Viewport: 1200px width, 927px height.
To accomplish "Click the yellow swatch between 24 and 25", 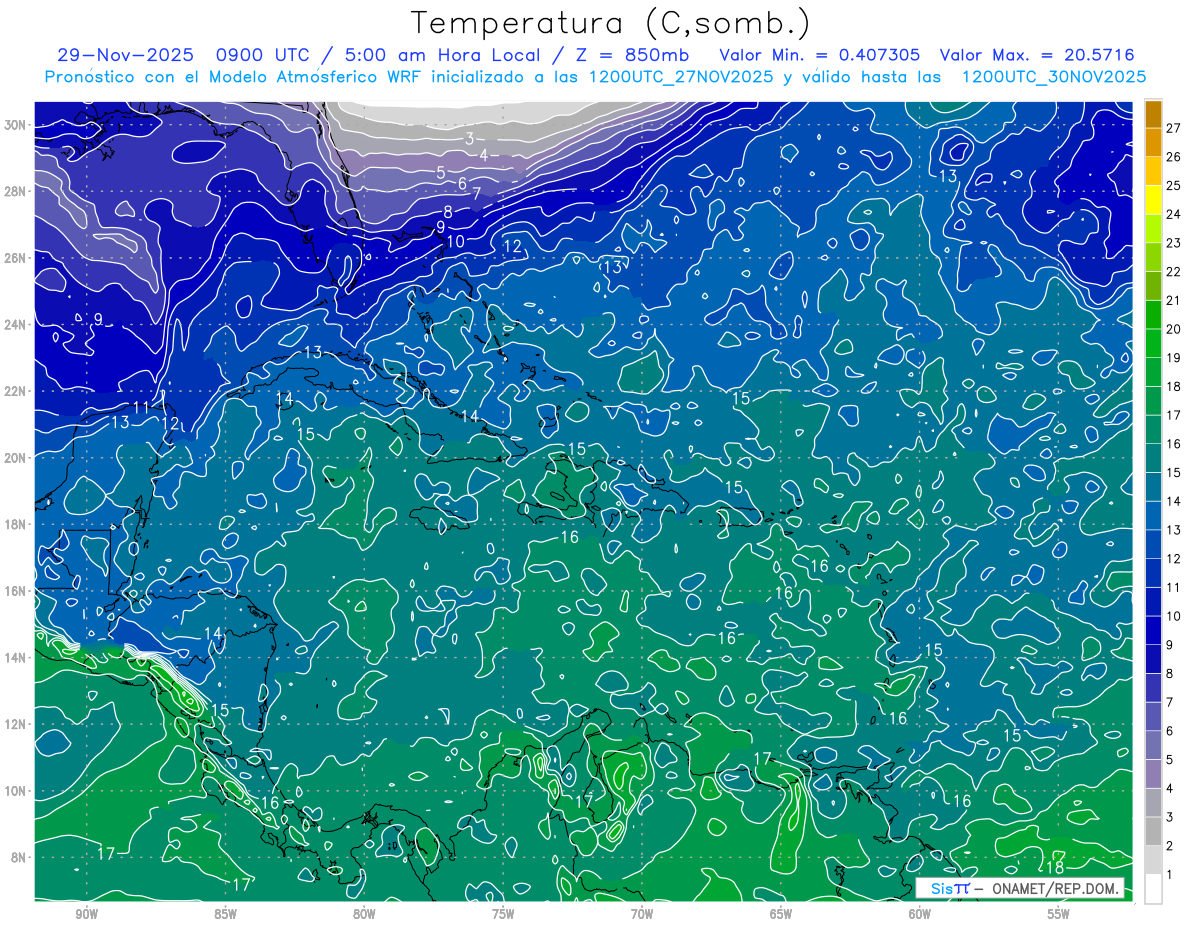I will [x=1153, y=200].
